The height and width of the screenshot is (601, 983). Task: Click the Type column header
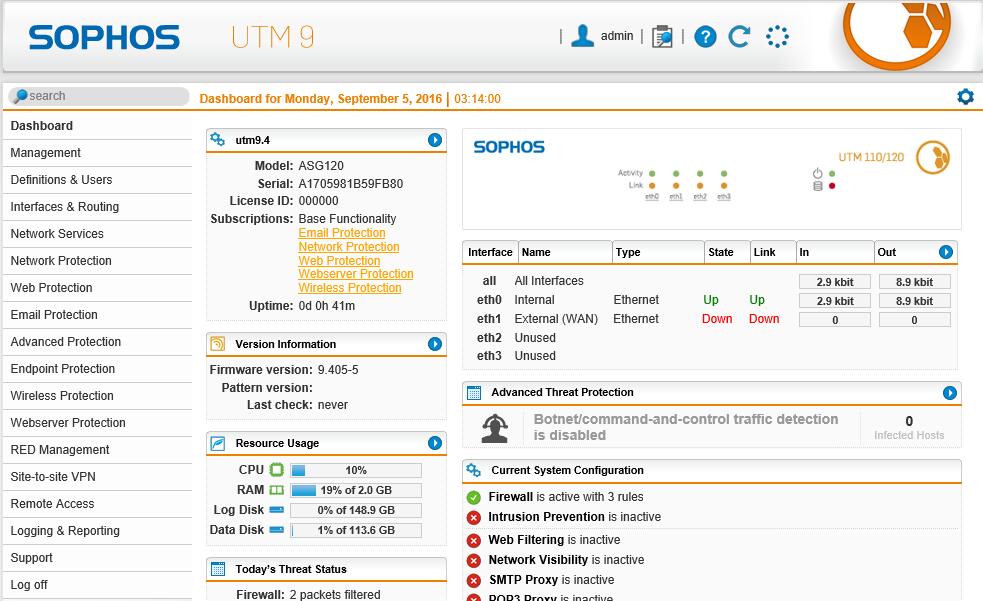coord(658,252)
